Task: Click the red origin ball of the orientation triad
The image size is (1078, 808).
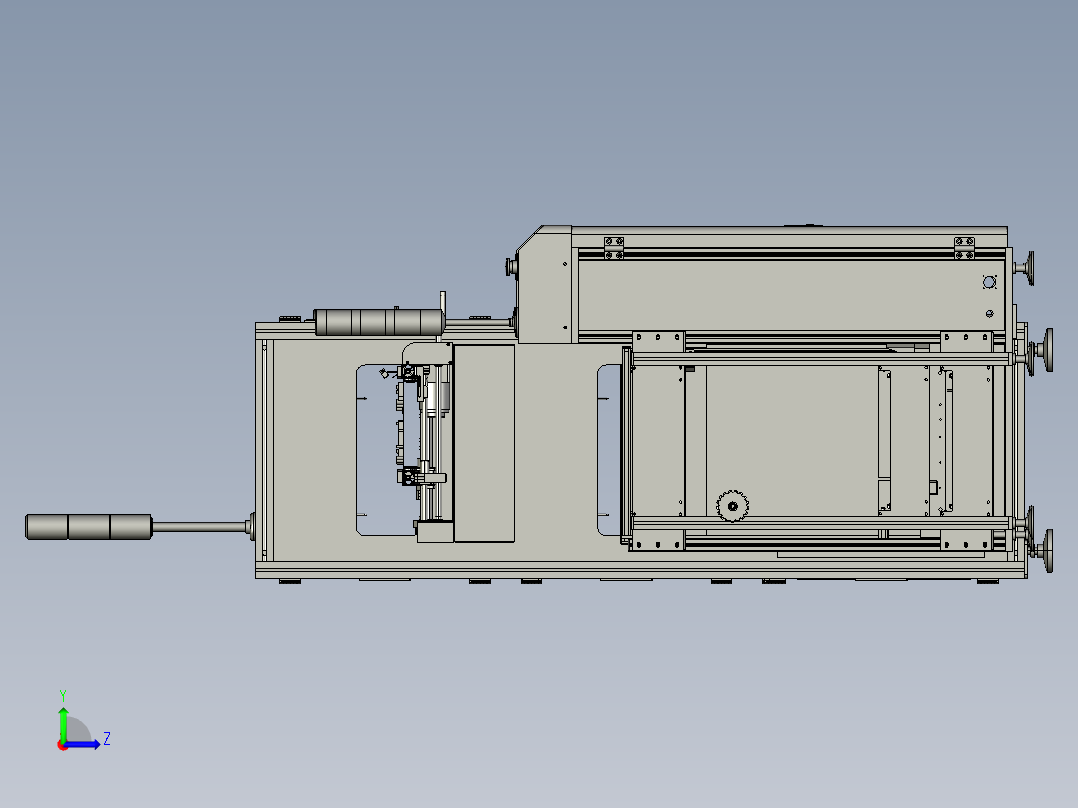Action: pos(63,745)
